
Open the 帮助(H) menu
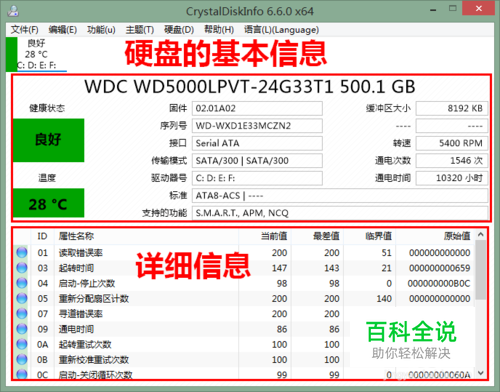[219, 30]
